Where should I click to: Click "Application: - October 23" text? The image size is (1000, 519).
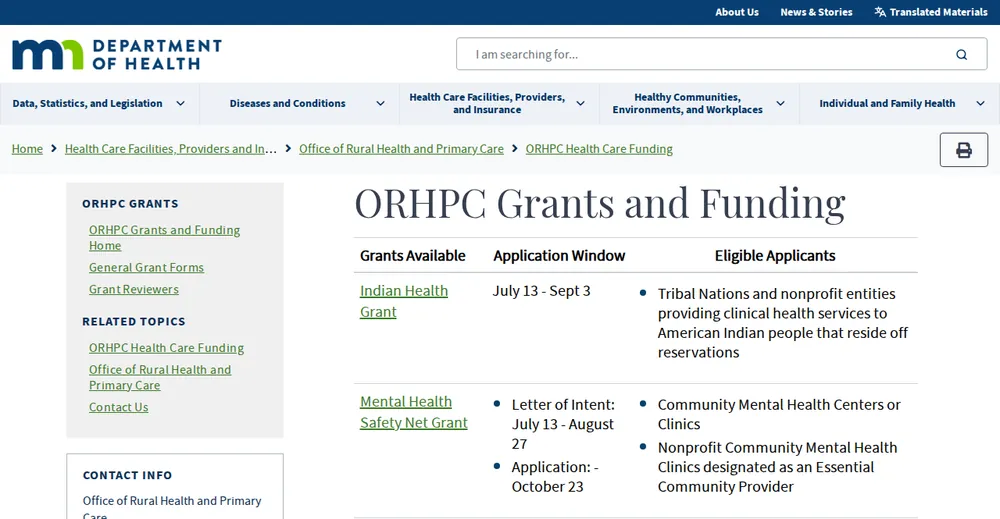pos(555,477)
